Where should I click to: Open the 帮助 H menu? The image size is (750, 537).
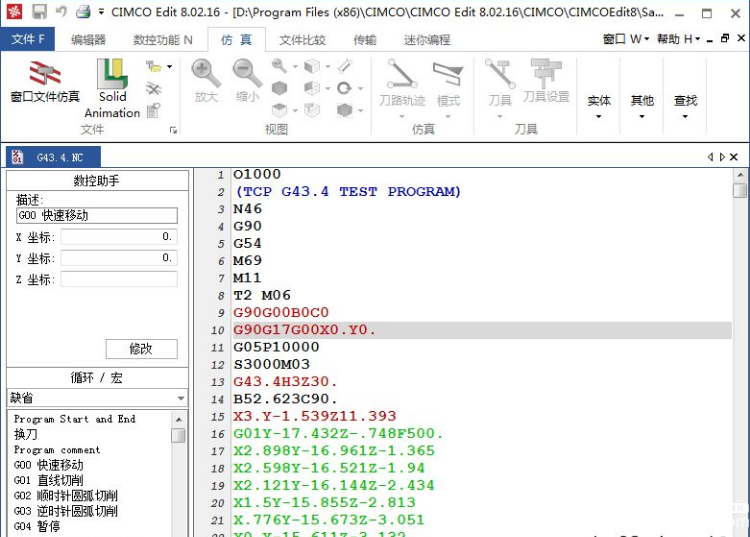[x=678, y=39]
